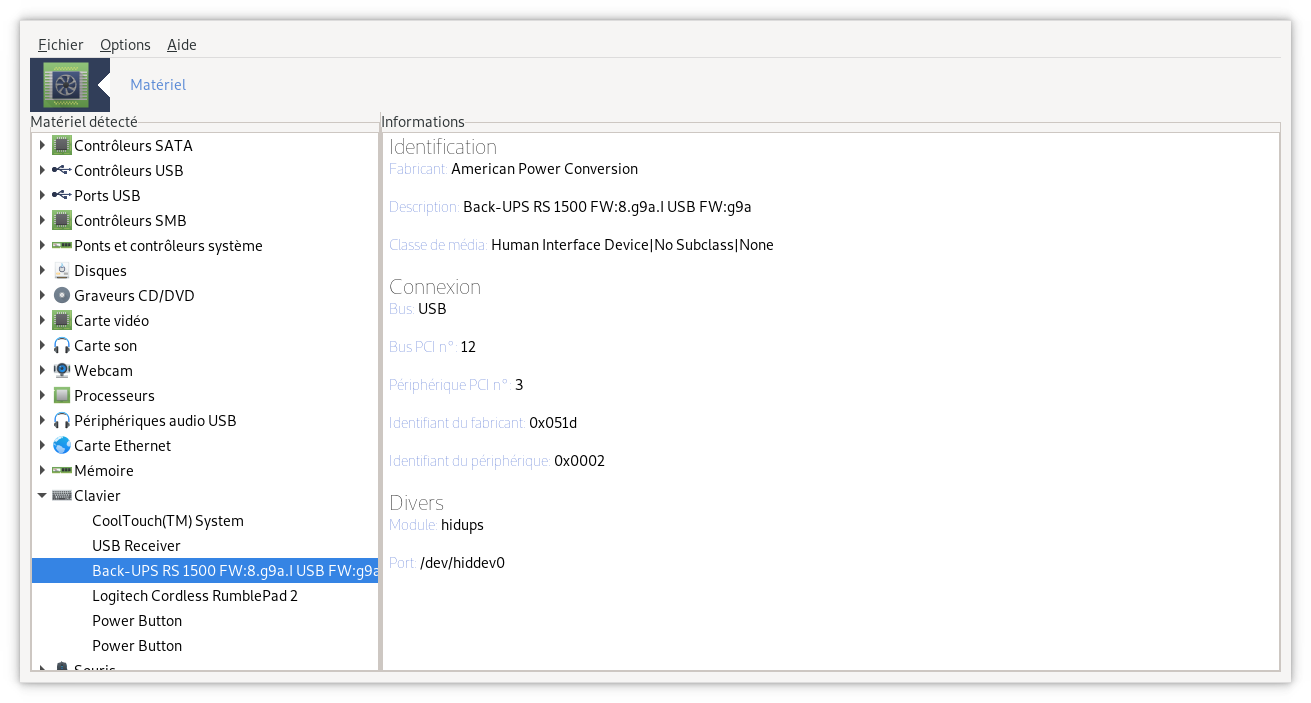1311x703 pixels.
Task: Click the Contrôleurs USB icon
Action: [x=62, y=171]
